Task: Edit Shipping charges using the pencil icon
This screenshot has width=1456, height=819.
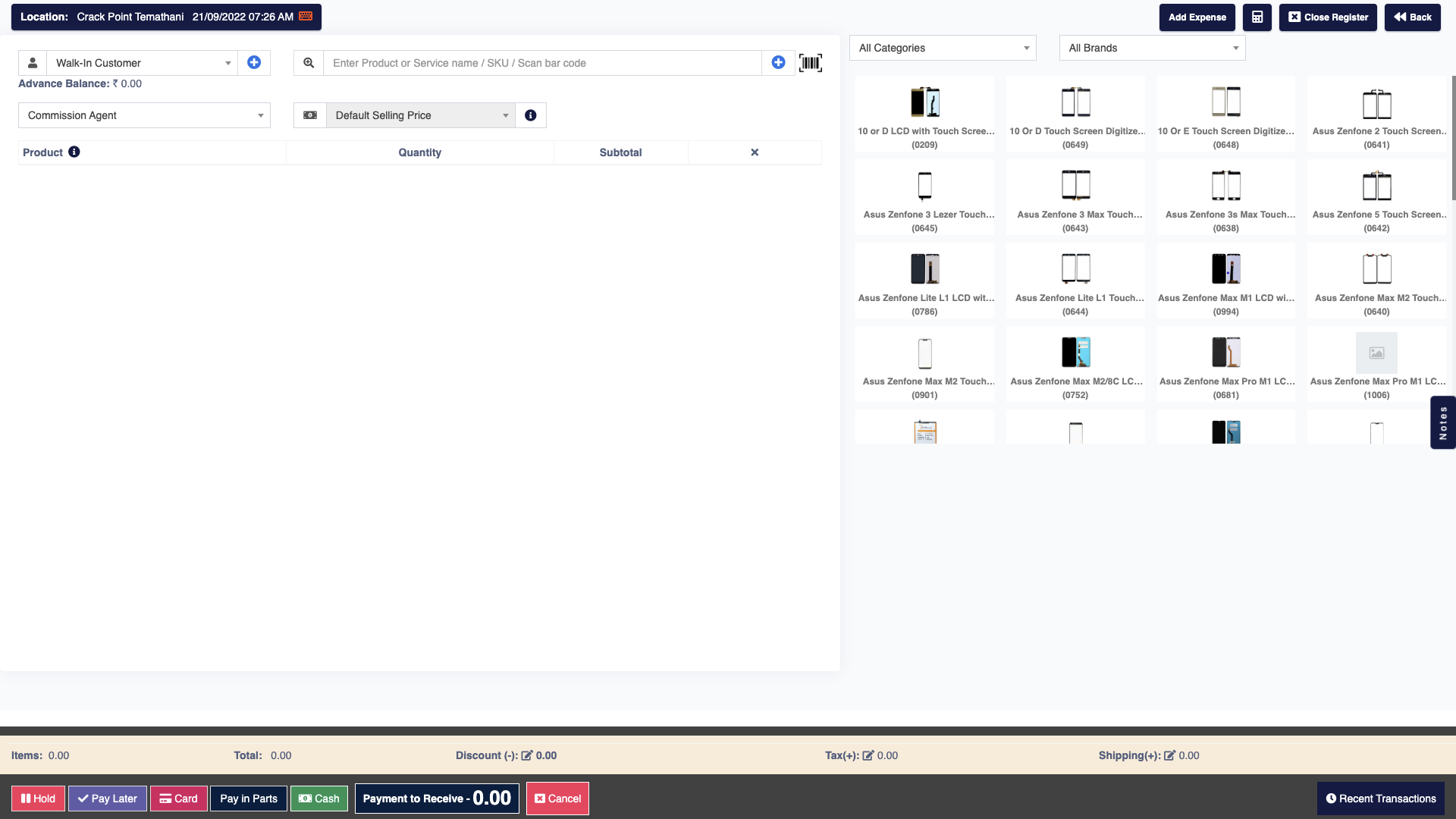Action: 1170,755
